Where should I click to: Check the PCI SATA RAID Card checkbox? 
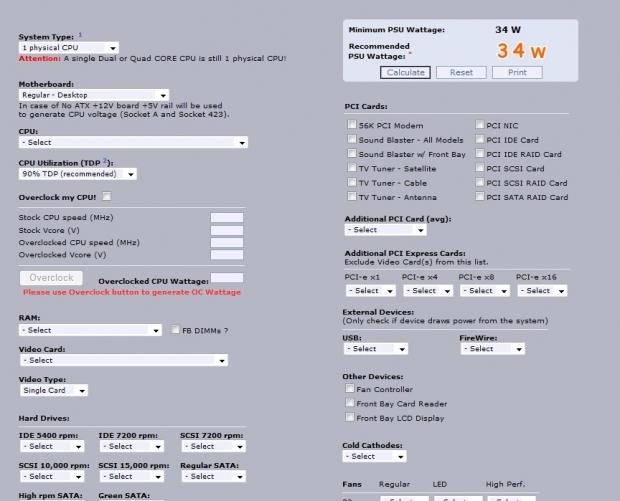tap(480, 196)
